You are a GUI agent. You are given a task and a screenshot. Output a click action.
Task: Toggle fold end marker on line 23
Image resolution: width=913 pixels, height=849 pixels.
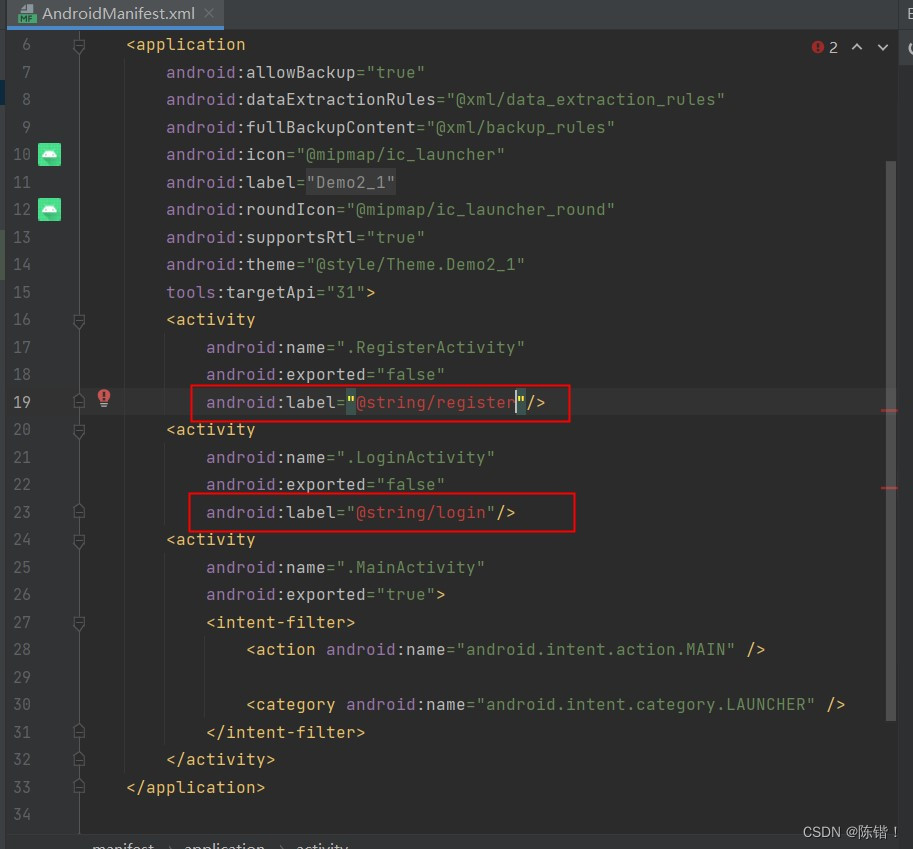tap(79, 511)
